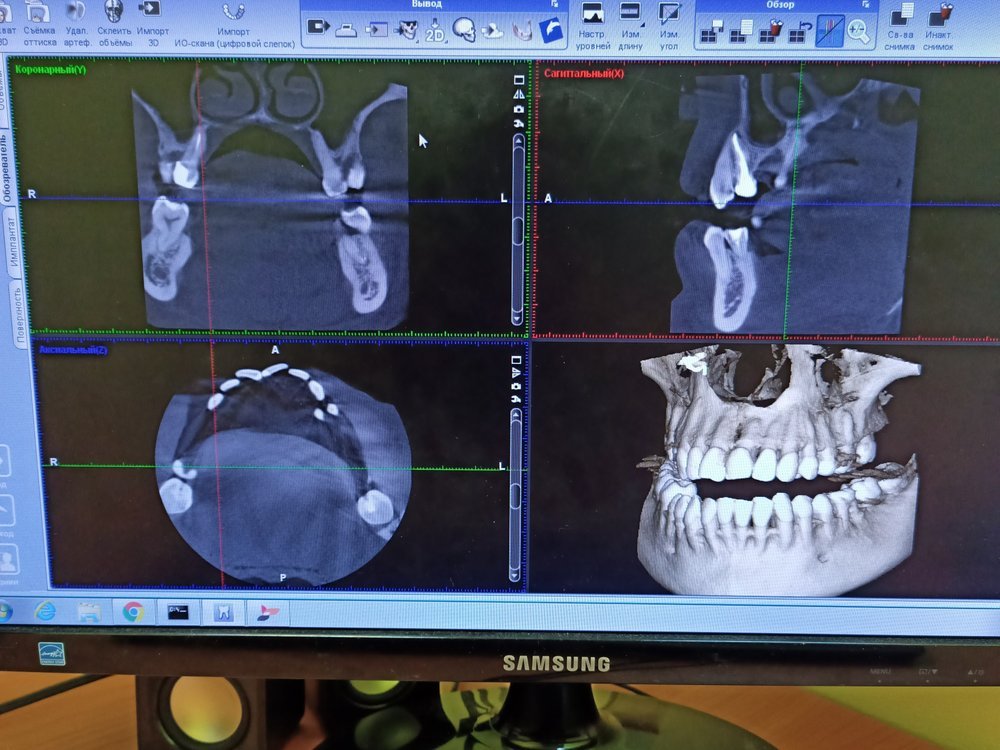
Task: Open the Изм. длину dropdown arrow
Action: [642, 25]
